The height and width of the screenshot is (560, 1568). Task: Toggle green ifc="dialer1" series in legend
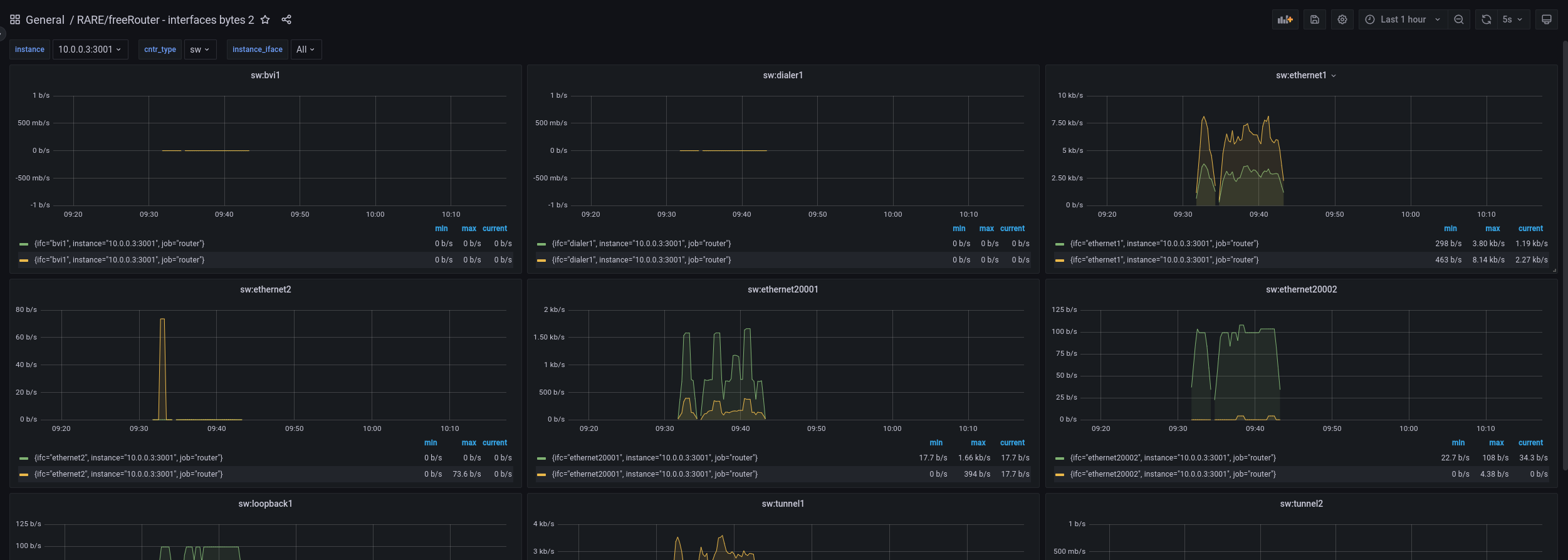(641, 244)
